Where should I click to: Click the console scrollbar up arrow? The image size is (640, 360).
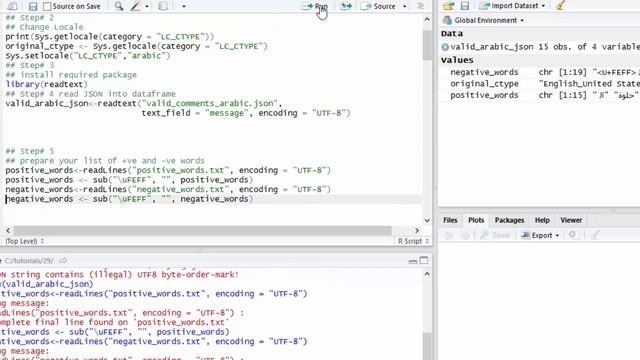427,274
